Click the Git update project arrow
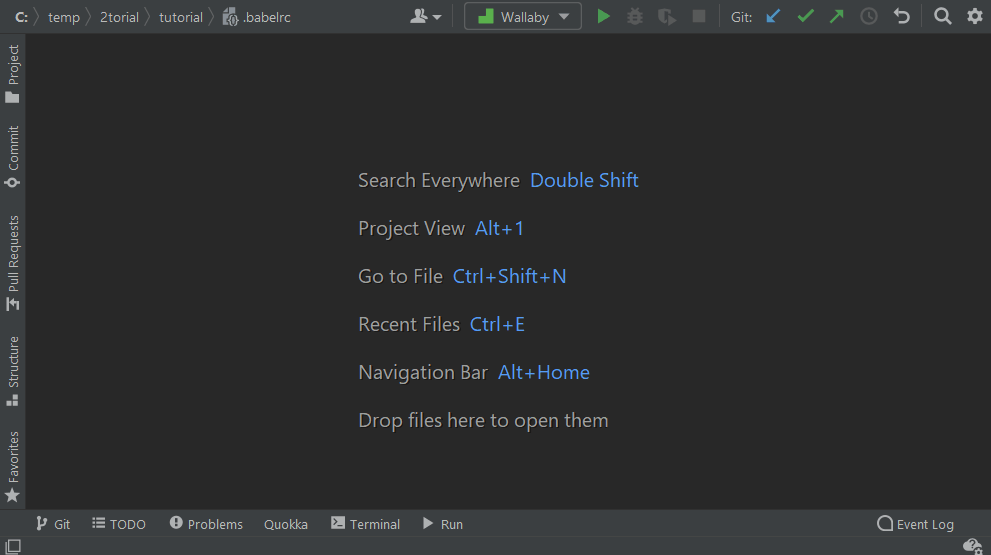The height and width of the screenshot is (555, 991). [772, 17]
